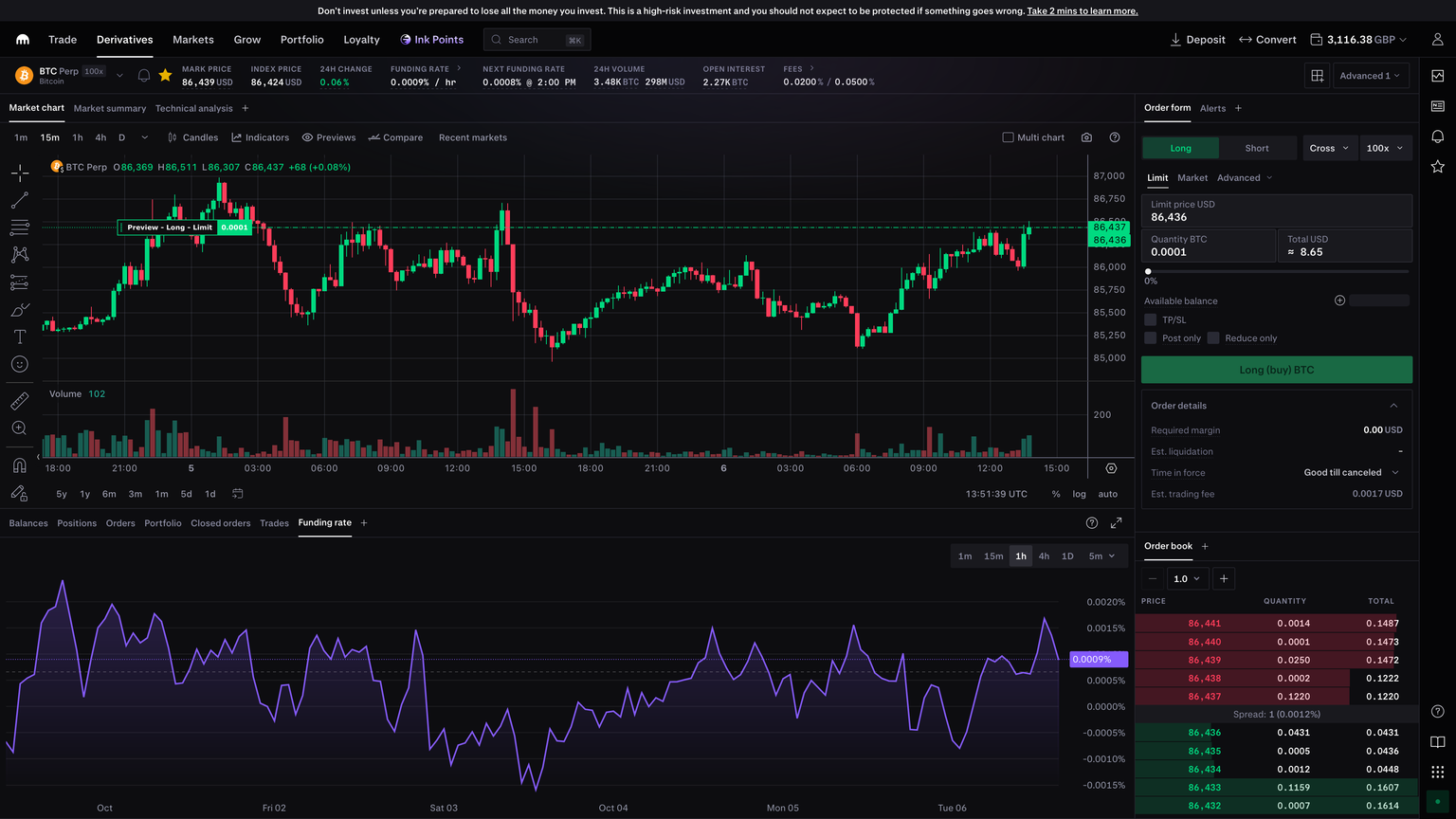
Task: Activate the chart zoom-in tool
Action: pyautogui.click(x=19, y=428)
